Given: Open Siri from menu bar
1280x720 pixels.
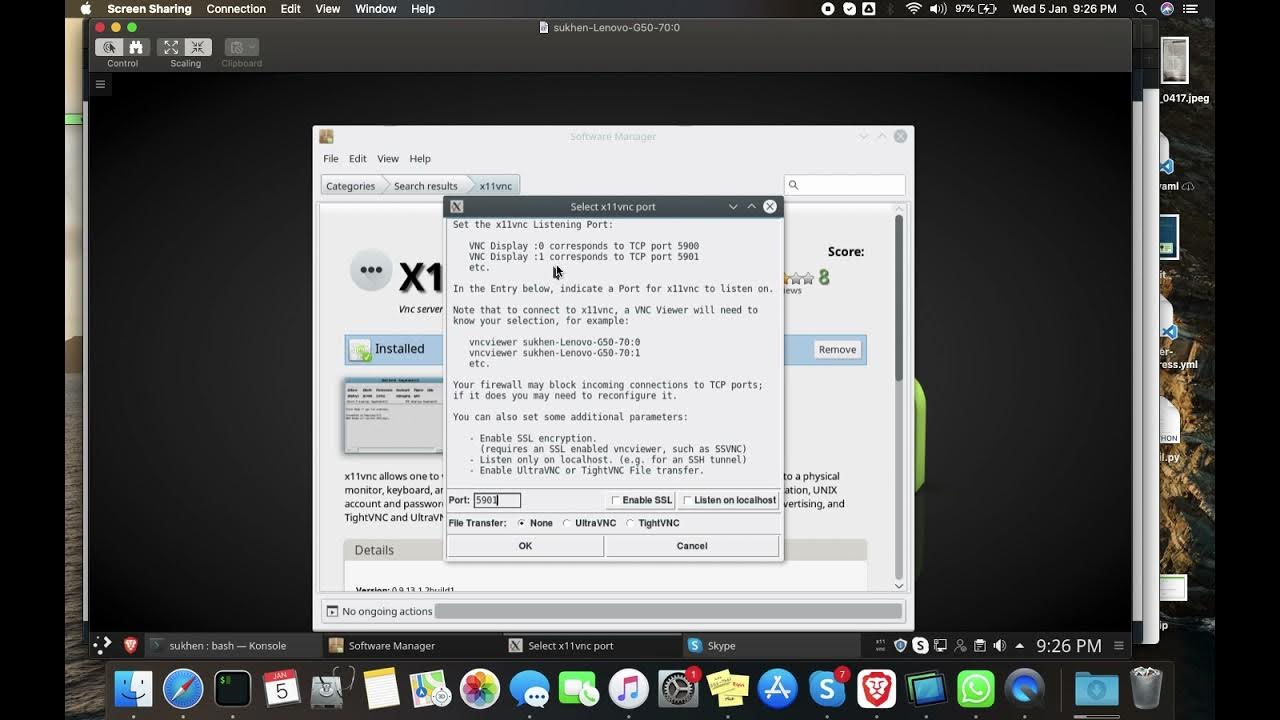Looking at the screenshot, I should click(x=1167, y=9).
